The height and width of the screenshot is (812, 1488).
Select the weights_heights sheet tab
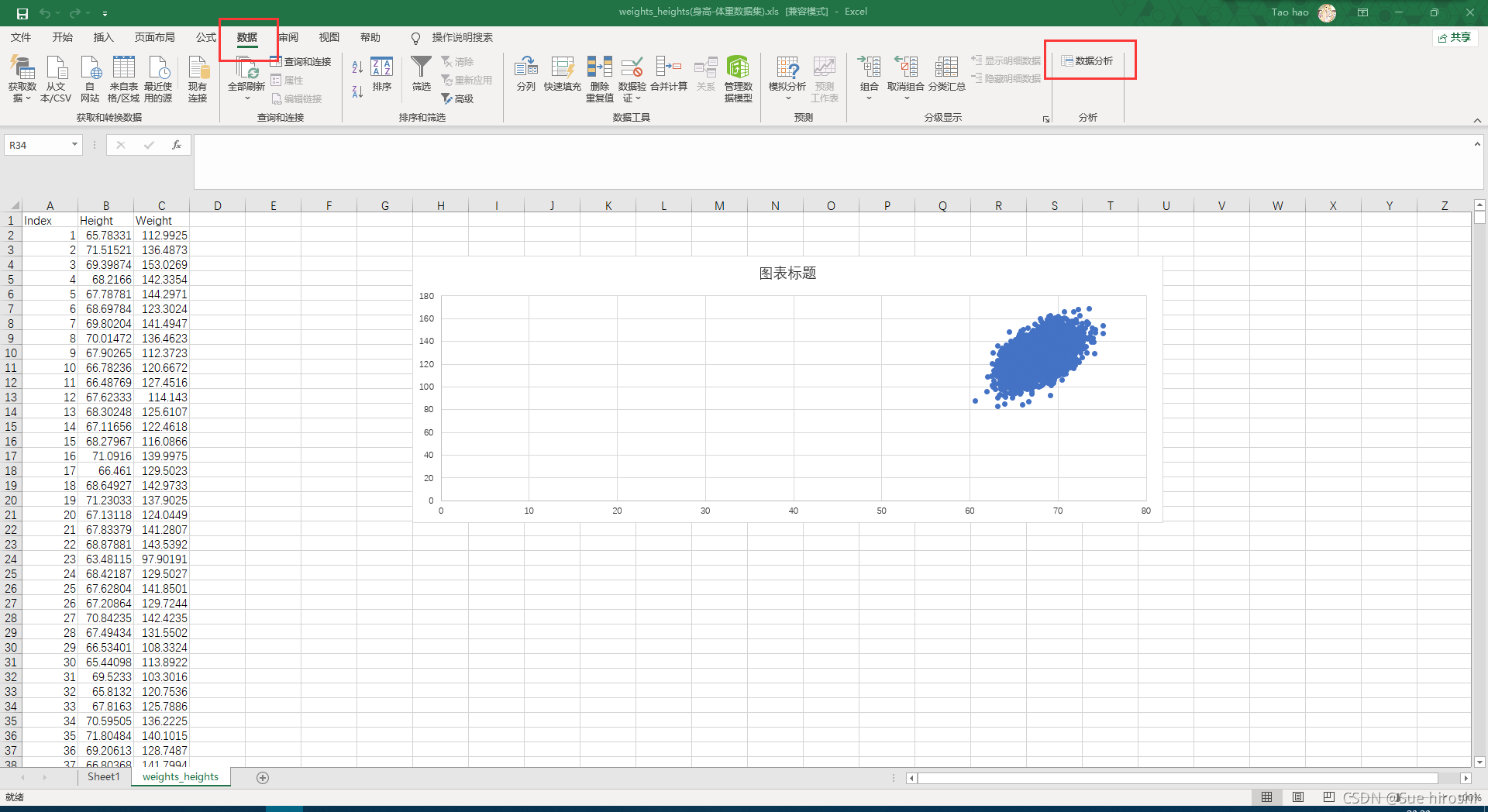(x=181, y=776)
